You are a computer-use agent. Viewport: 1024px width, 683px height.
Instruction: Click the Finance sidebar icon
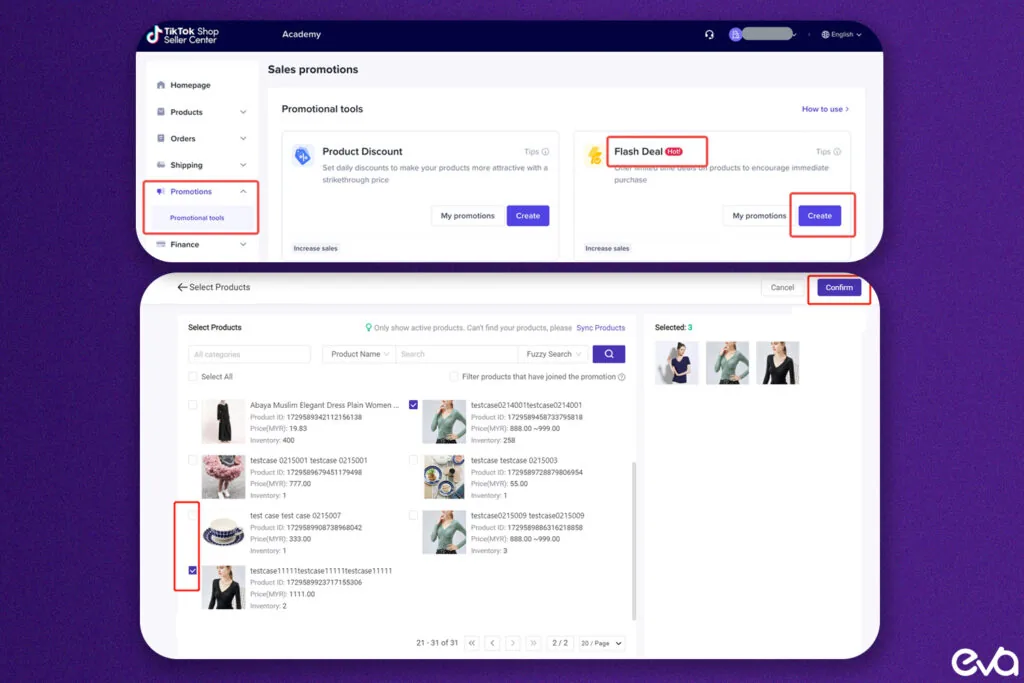(161, 244)
